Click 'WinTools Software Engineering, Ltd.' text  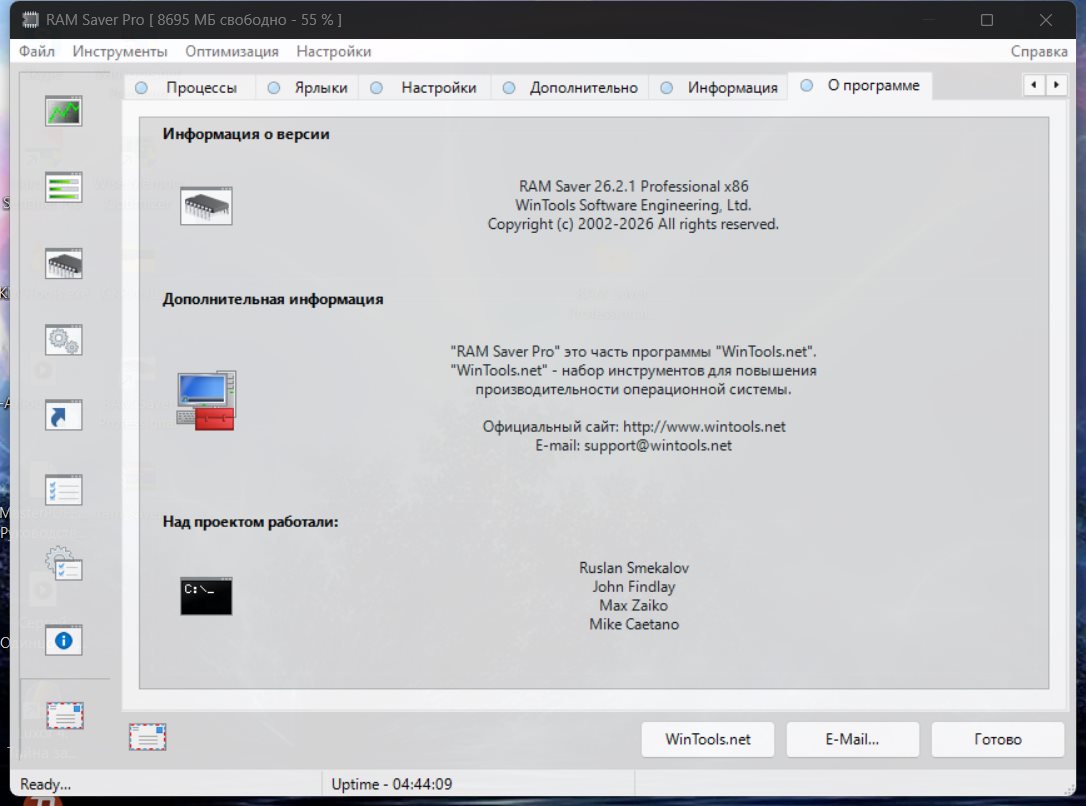click(x=633, y=205)
